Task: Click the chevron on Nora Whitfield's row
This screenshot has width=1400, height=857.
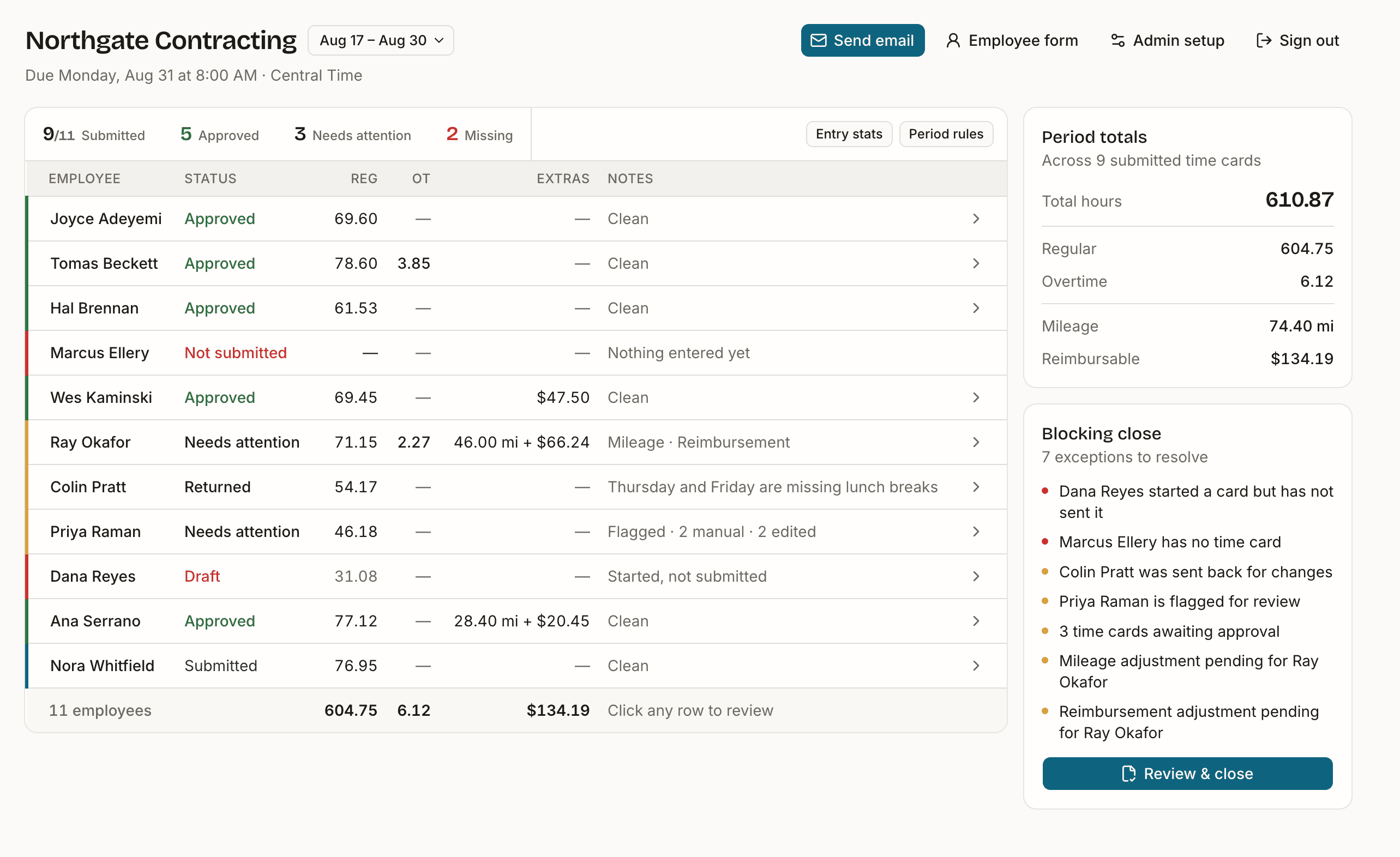Action: pyautogui.click(x=976, y=666)
